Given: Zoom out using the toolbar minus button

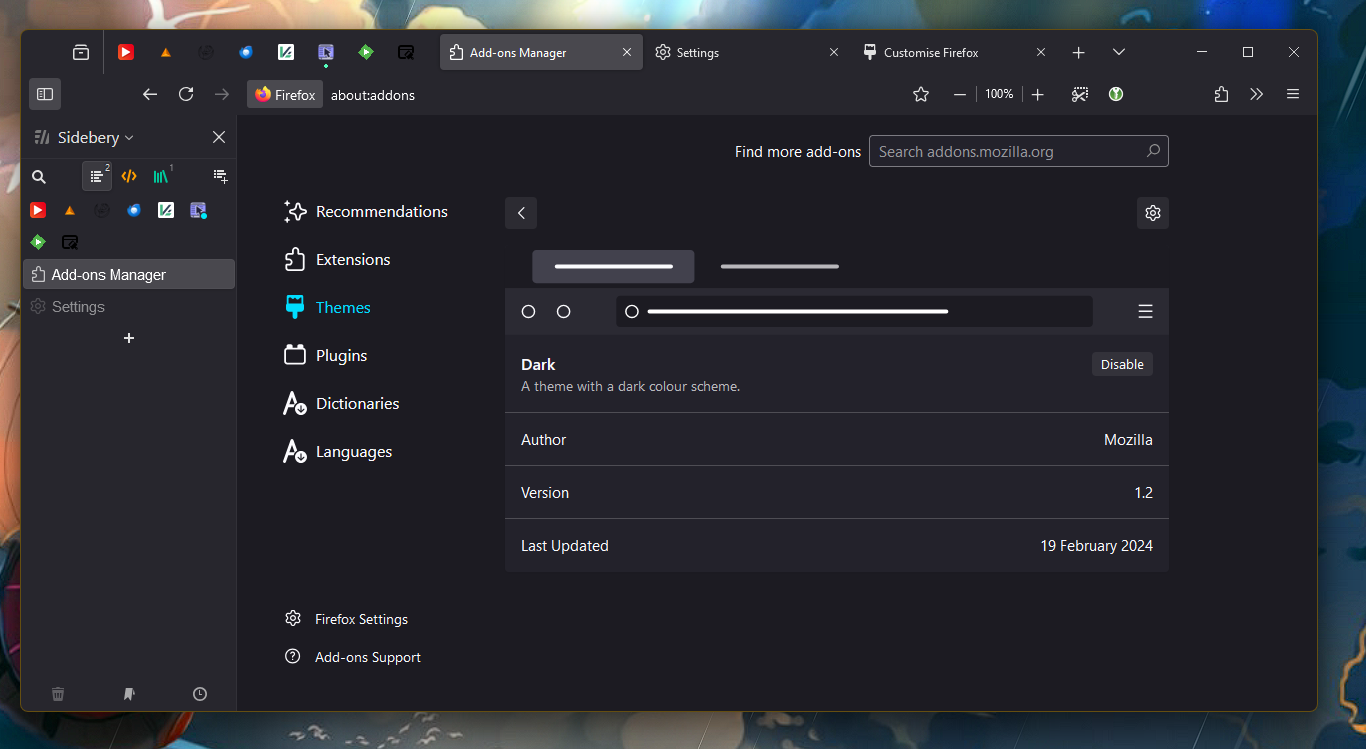Looking at the screenshot, I should [960, 94].
